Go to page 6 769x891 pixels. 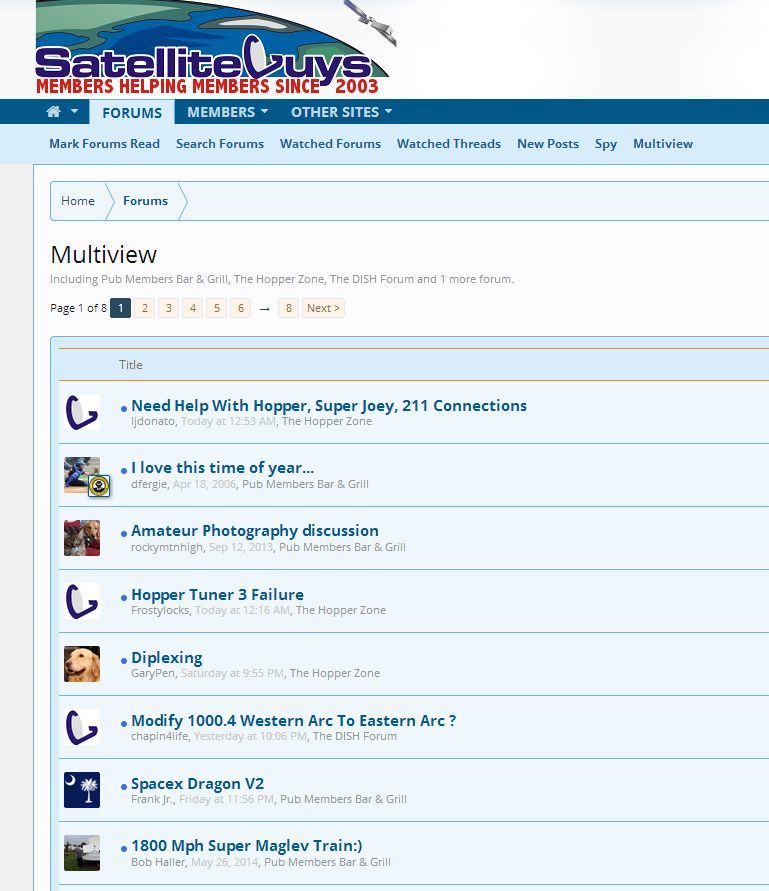click(x=240, y=308)
